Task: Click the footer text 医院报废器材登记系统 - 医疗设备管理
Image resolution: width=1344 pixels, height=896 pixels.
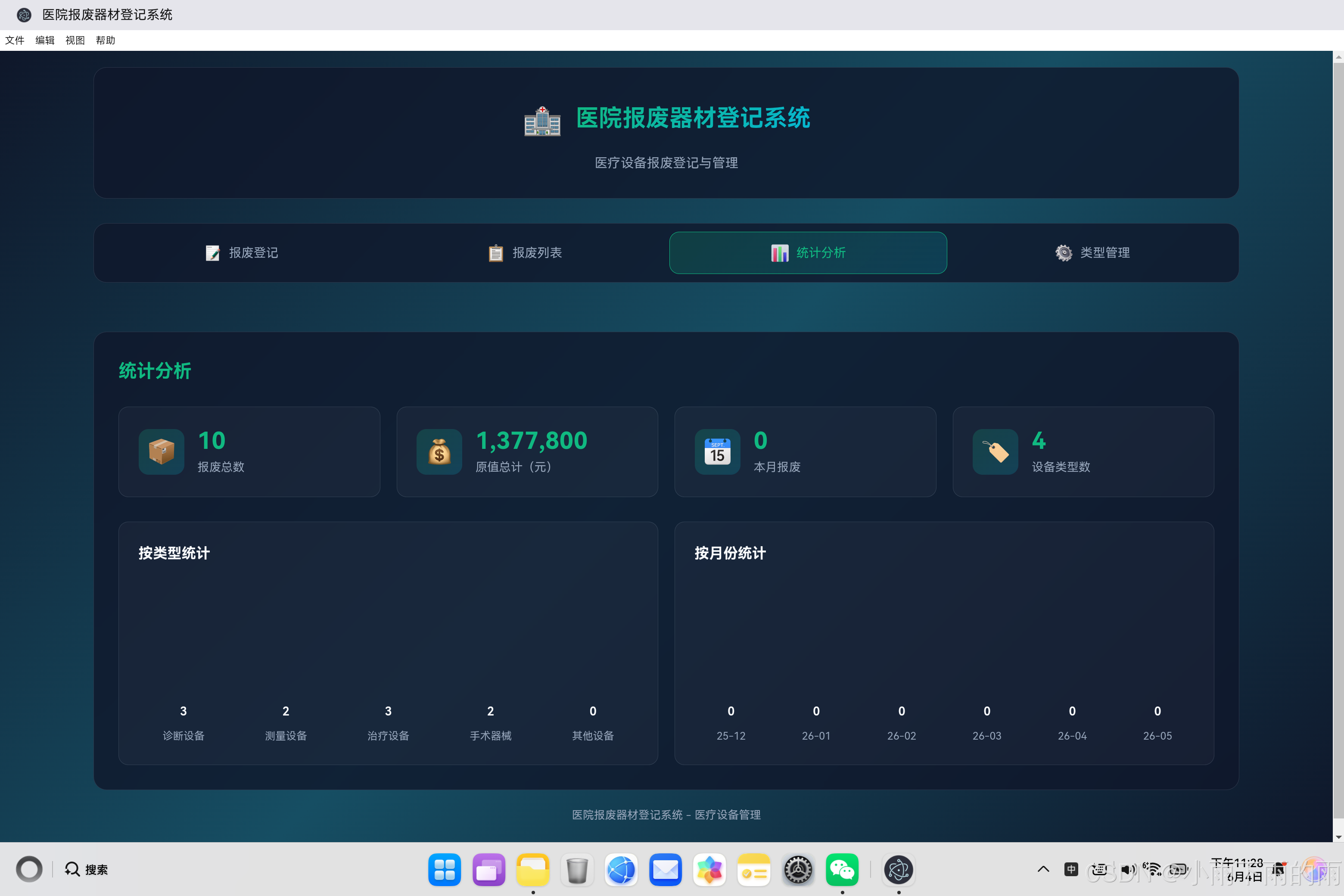Action: click(x=666, y=815)
